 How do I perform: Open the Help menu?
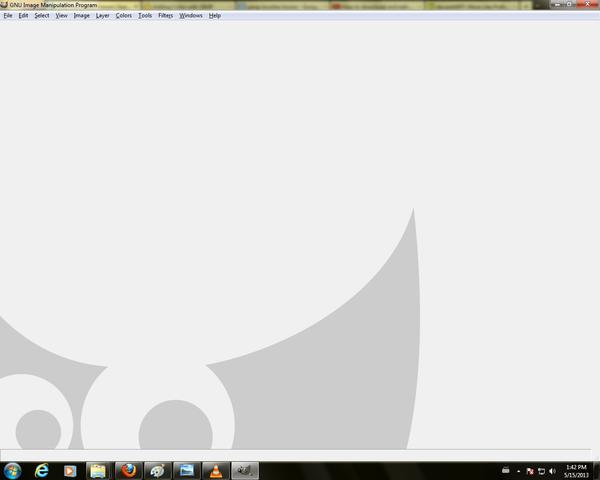[x=215, y=16]
